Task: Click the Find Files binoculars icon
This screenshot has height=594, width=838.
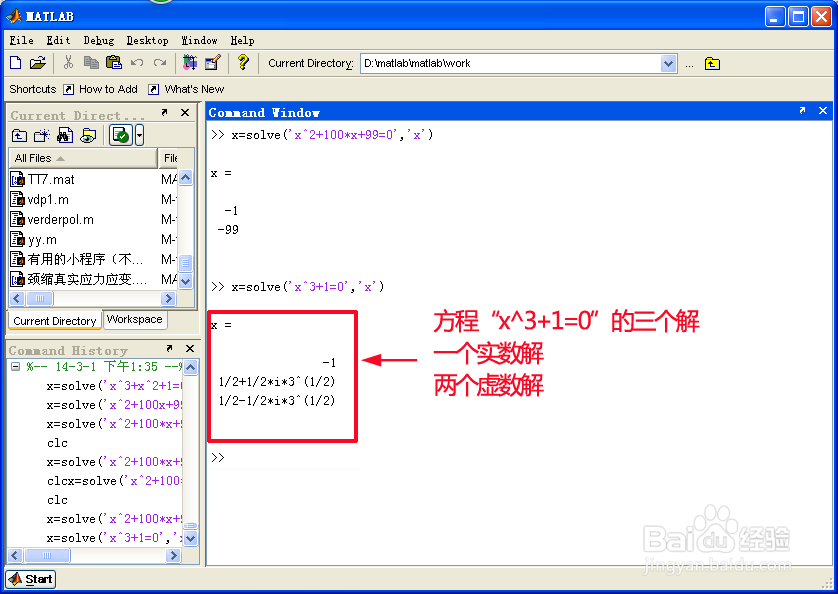Action: pos(65,135)
